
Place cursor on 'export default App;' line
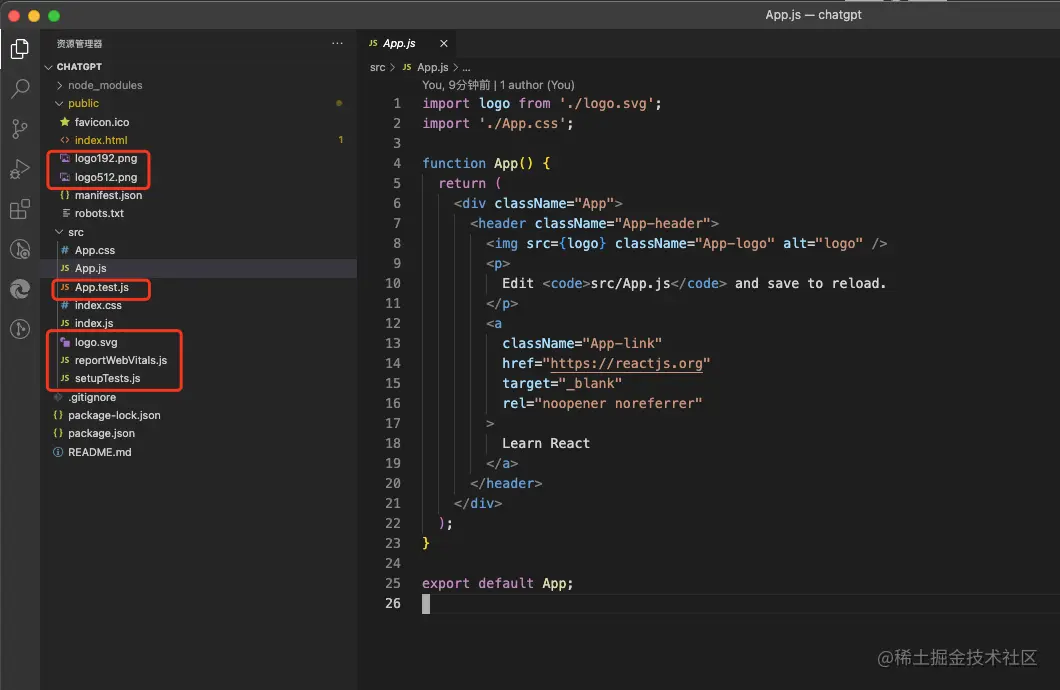click(x=498, y=583)
